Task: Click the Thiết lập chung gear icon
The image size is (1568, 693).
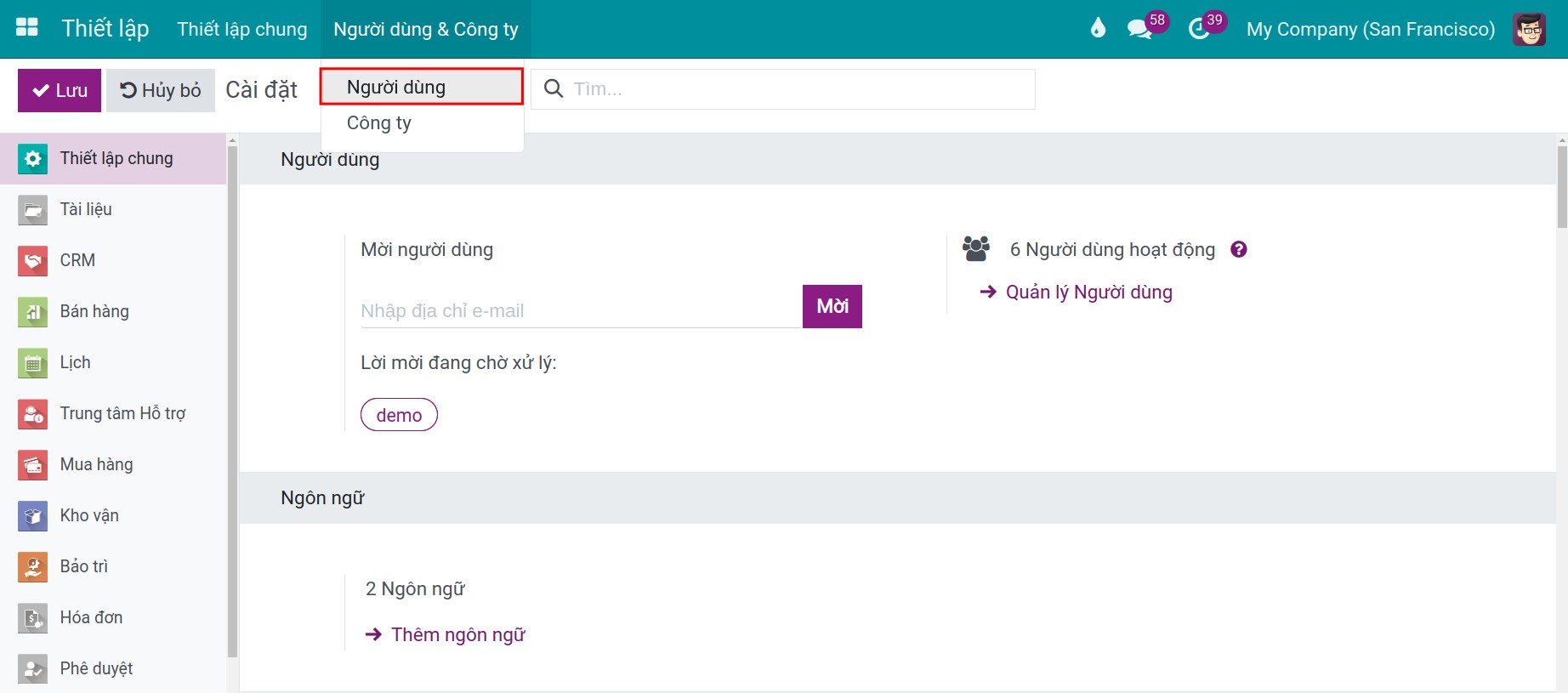Action: click(x=32, y=158)
